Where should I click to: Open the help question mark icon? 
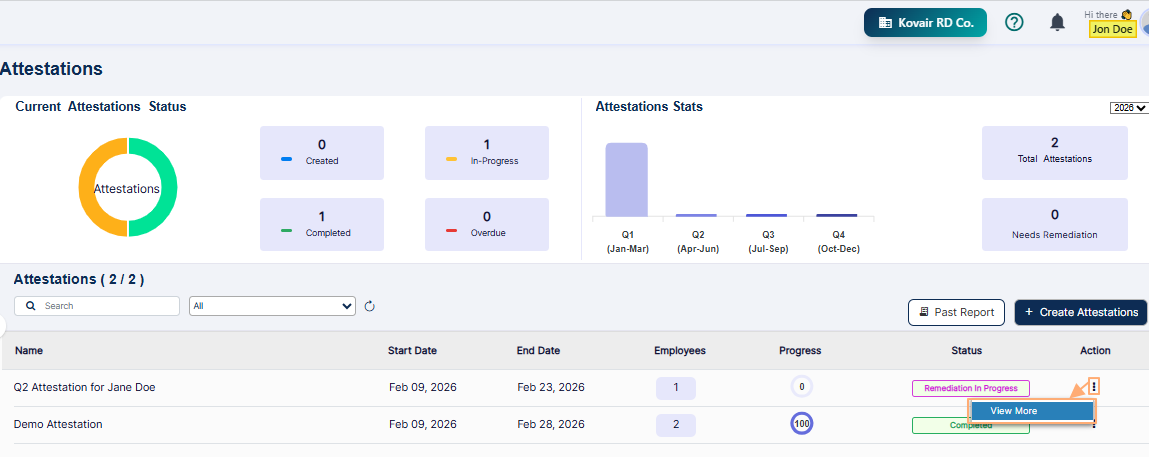(x=1013, y=22)
